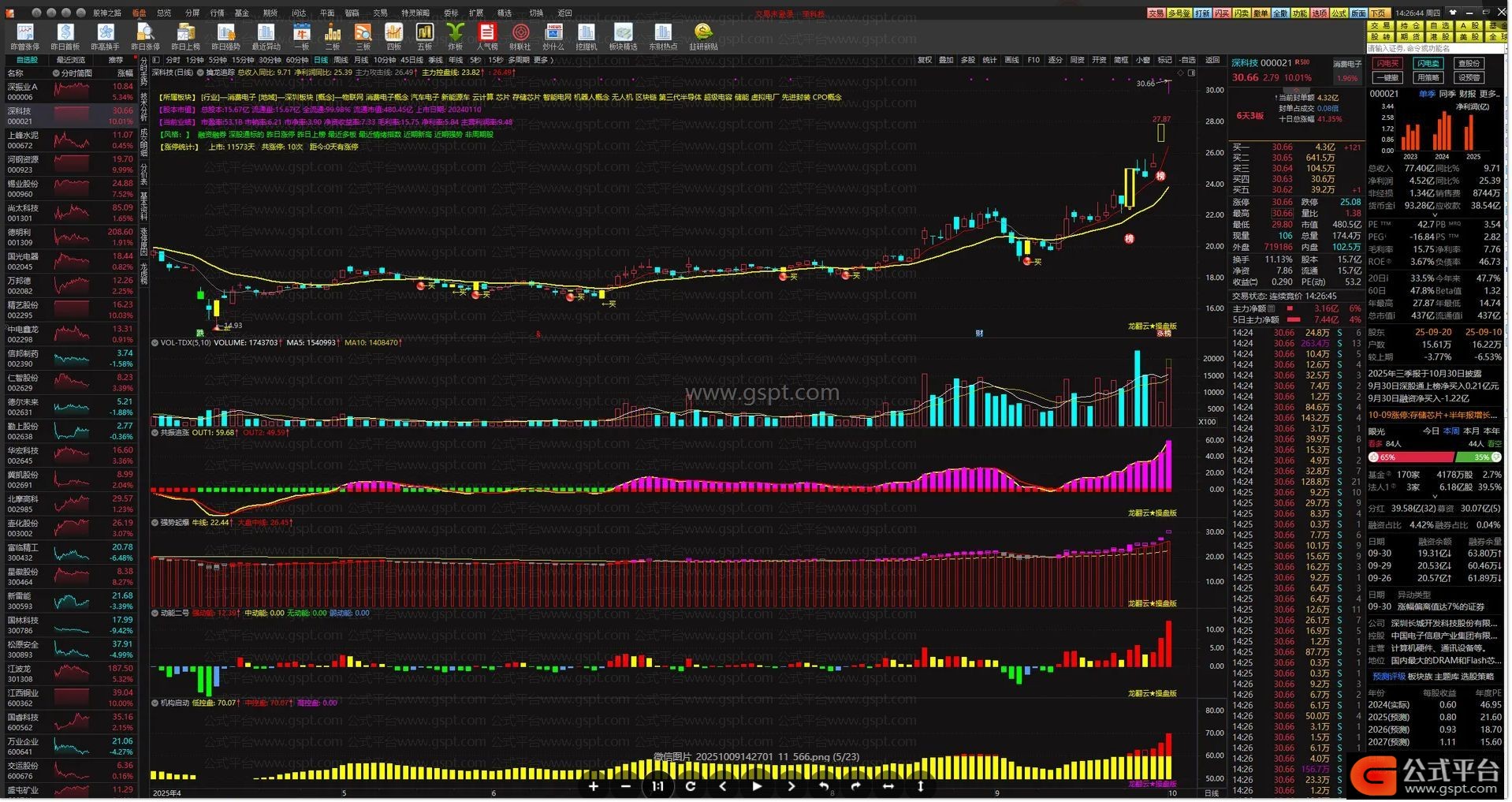Open the 多周期 period selector

(x=518, y=60)
